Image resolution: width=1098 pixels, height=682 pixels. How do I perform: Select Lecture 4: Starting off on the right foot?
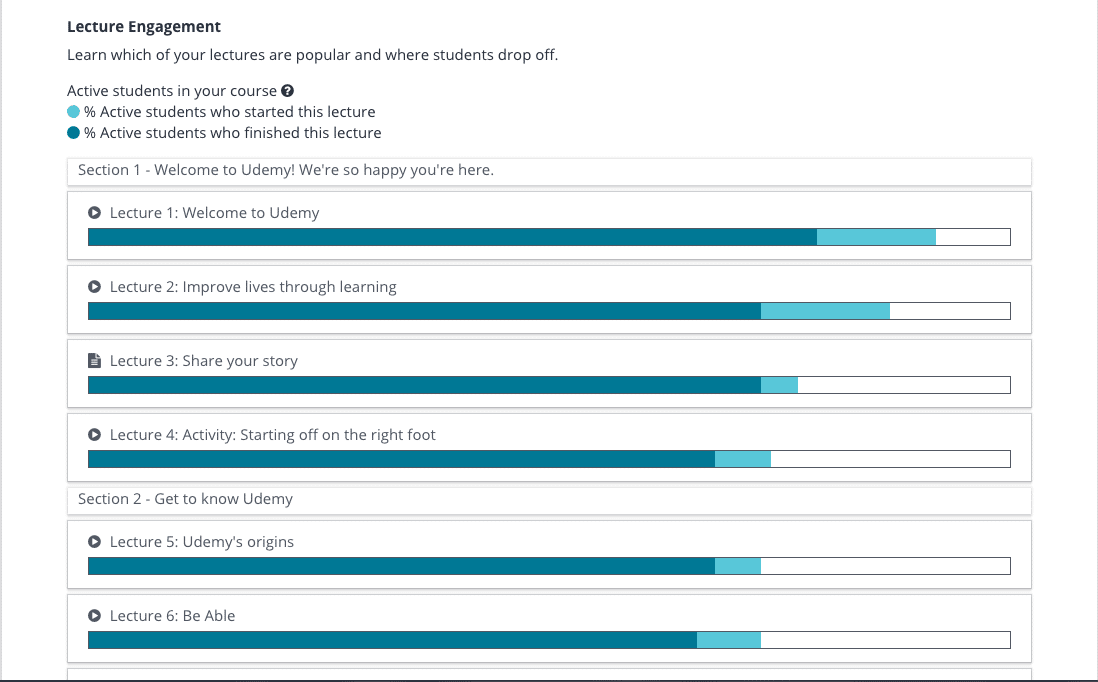pyautogui.click(x=272, y=435)
